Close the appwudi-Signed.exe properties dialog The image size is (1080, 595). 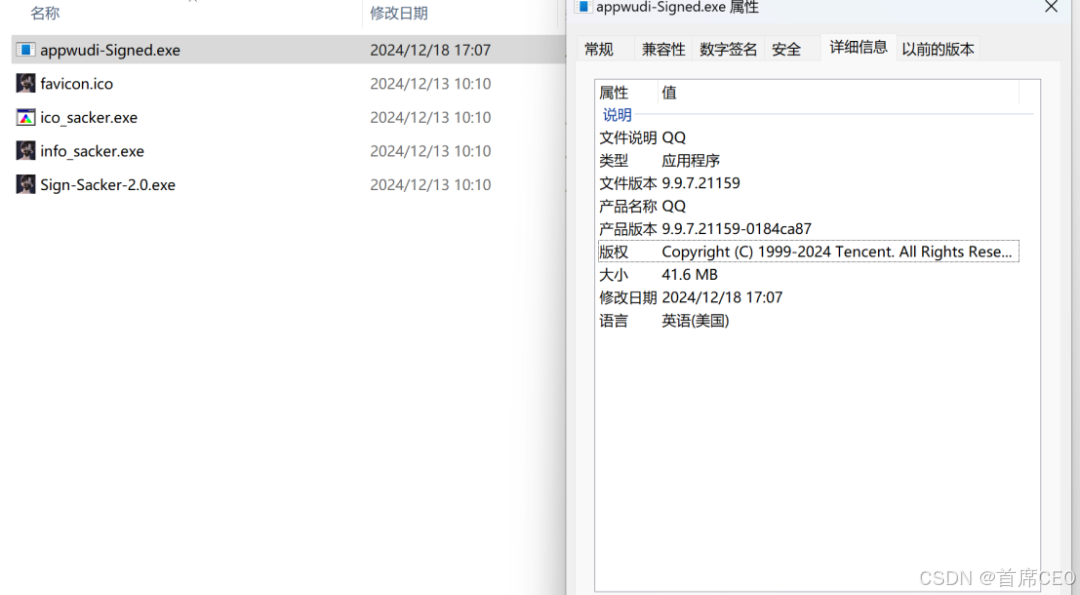tap(1051, 7)
